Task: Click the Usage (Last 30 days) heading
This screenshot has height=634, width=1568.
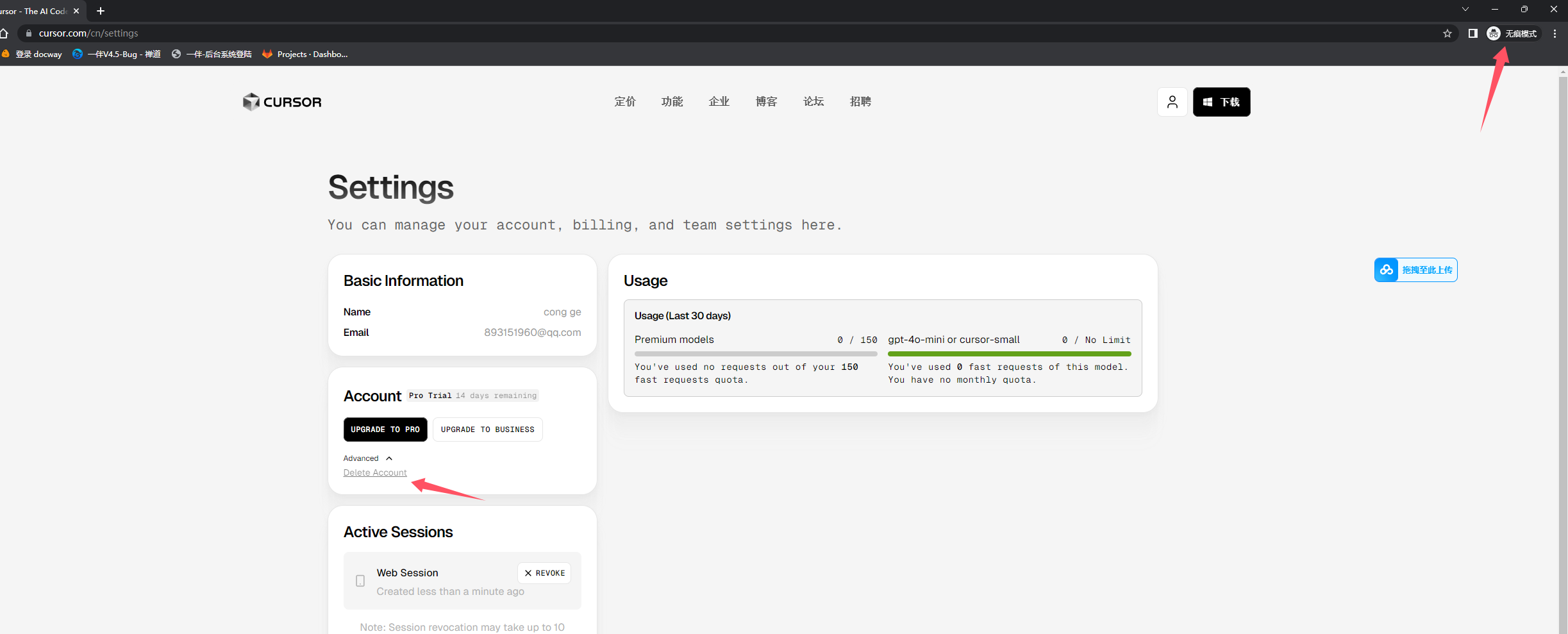Action: pyautogui.click(x=683, y=315)
